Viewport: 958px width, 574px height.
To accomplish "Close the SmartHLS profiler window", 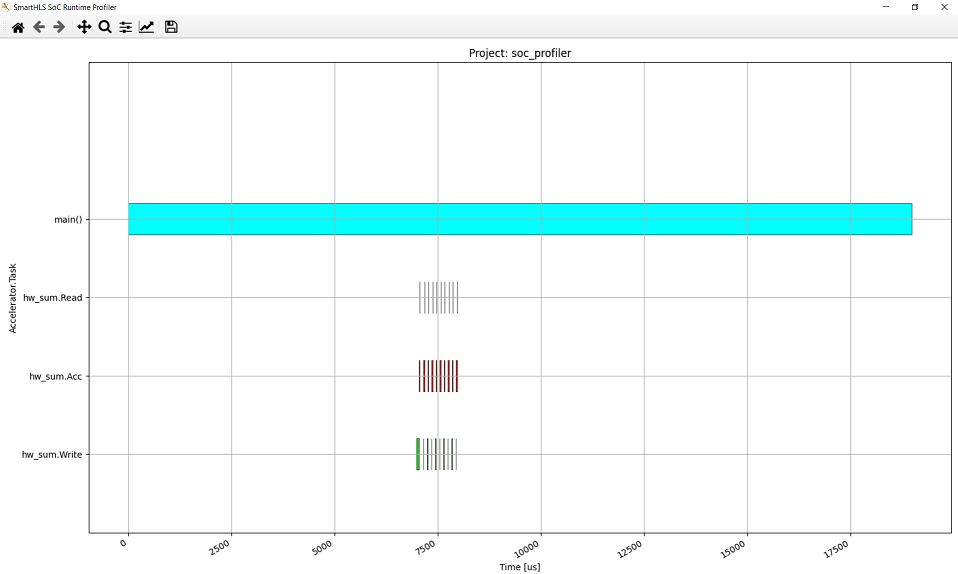I will 943,7.
